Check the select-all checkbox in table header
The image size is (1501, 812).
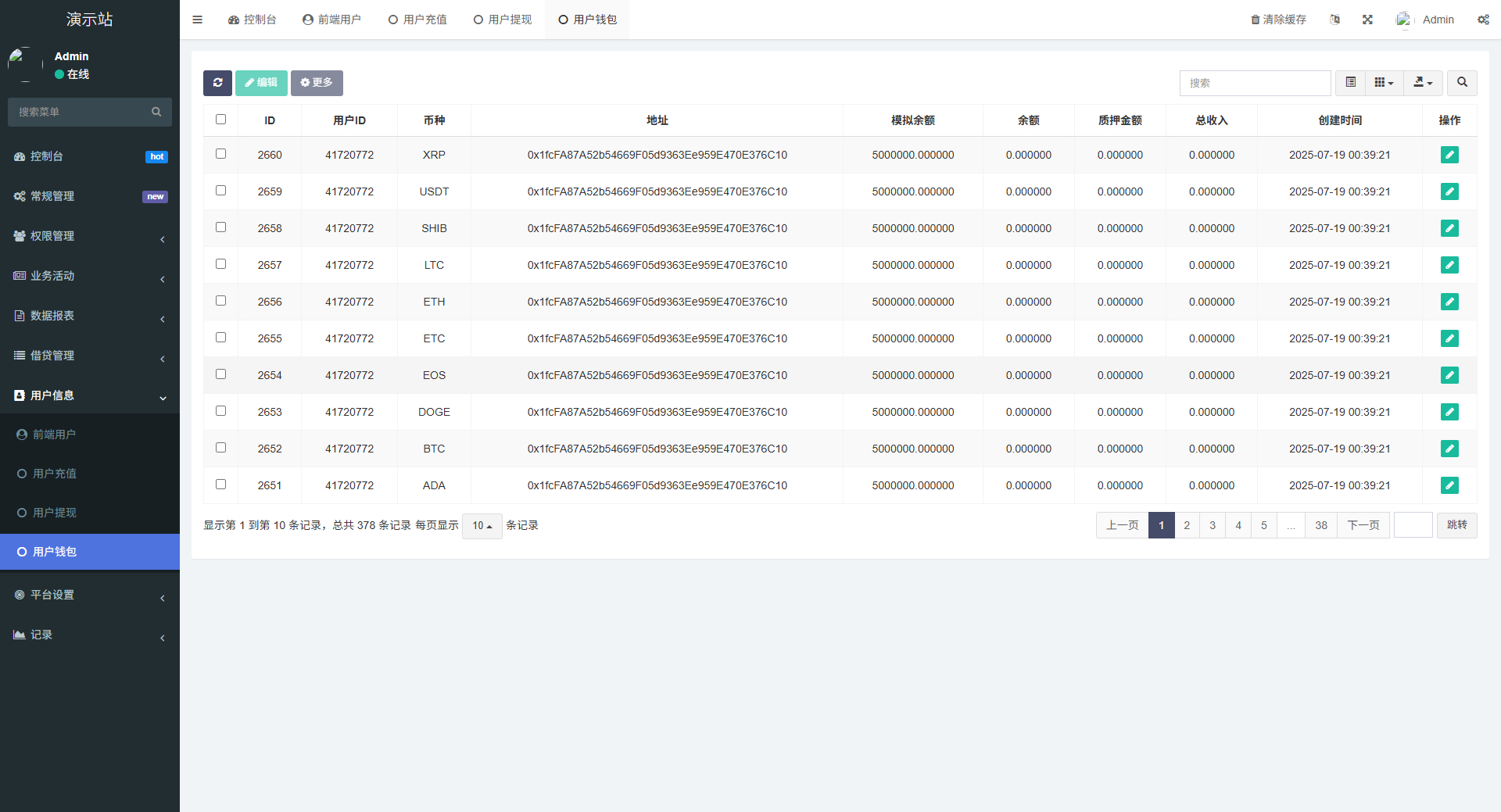220,119
